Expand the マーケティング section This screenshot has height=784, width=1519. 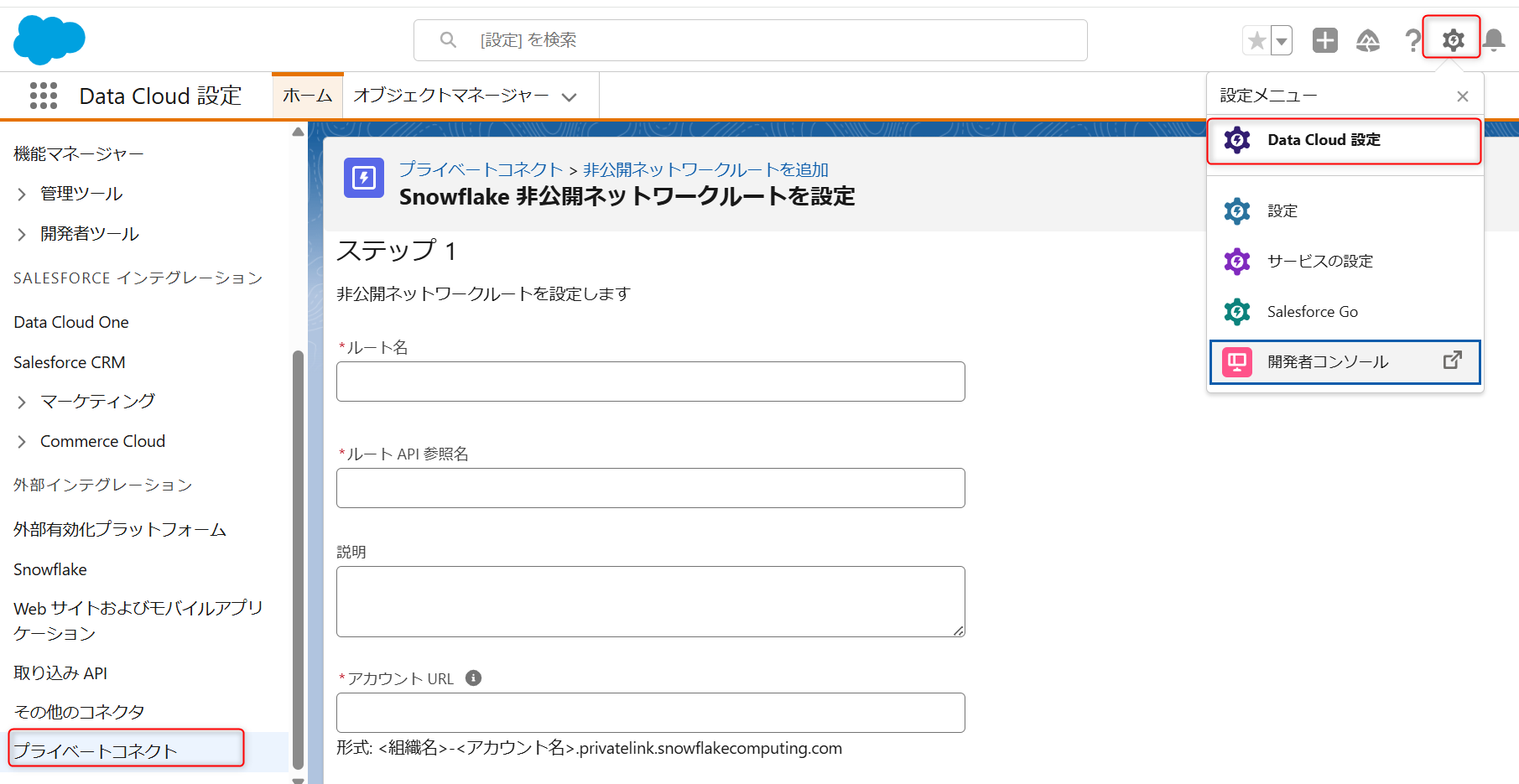click(22, 402)
